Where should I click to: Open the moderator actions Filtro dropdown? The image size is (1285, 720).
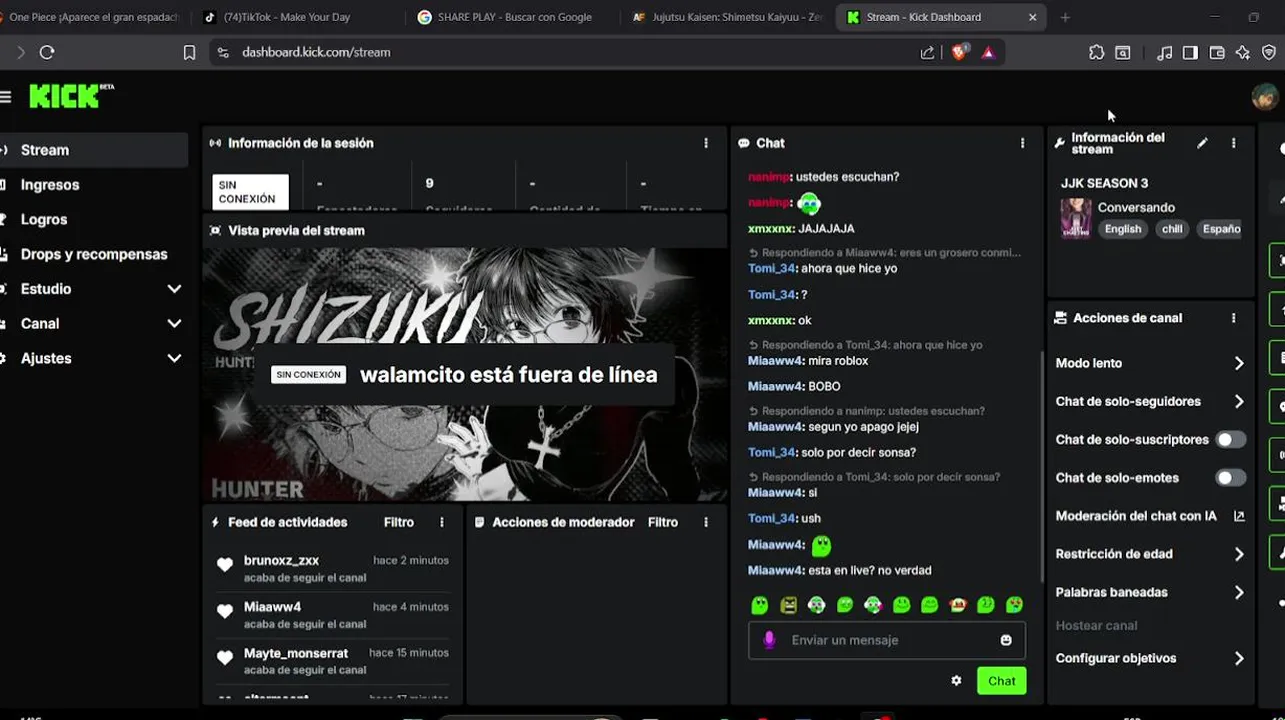point(663,522)
